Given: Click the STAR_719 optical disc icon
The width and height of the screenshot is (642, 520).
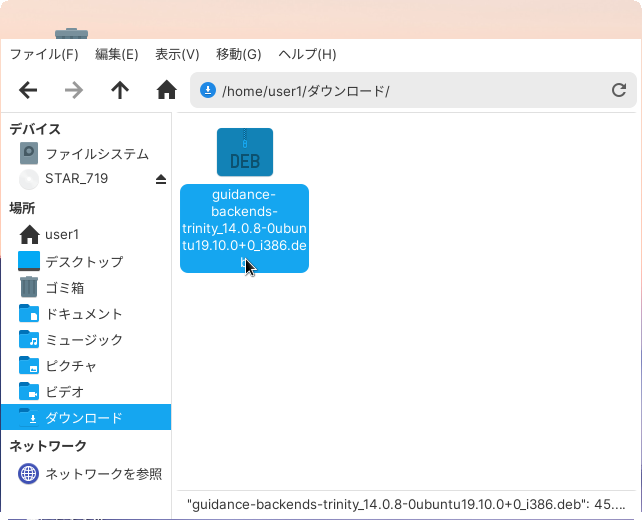Looking at the screenshot, I should pos(29,179).
